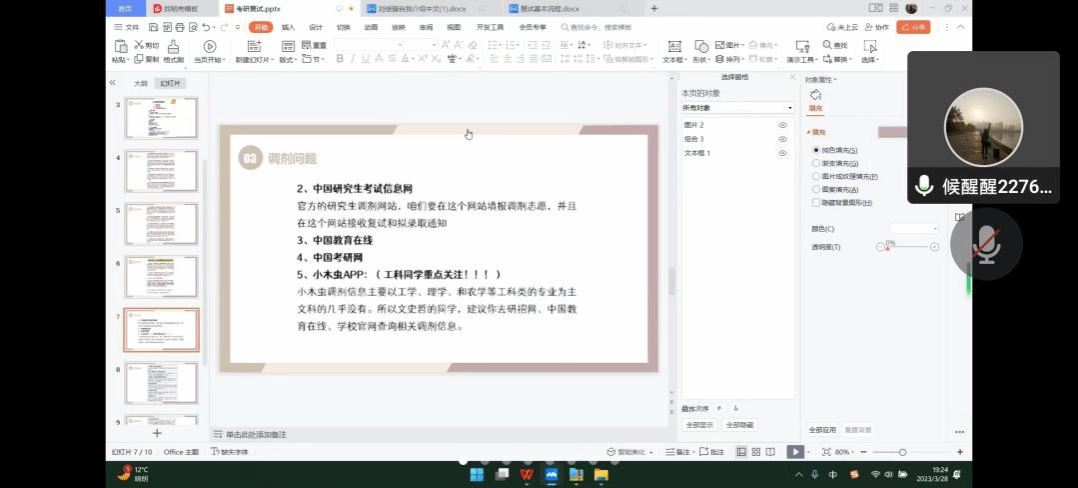The height and width of the screenshot is (488, 1078).
Task: Click the Select (选择) cursor icon
Action: 870,47
